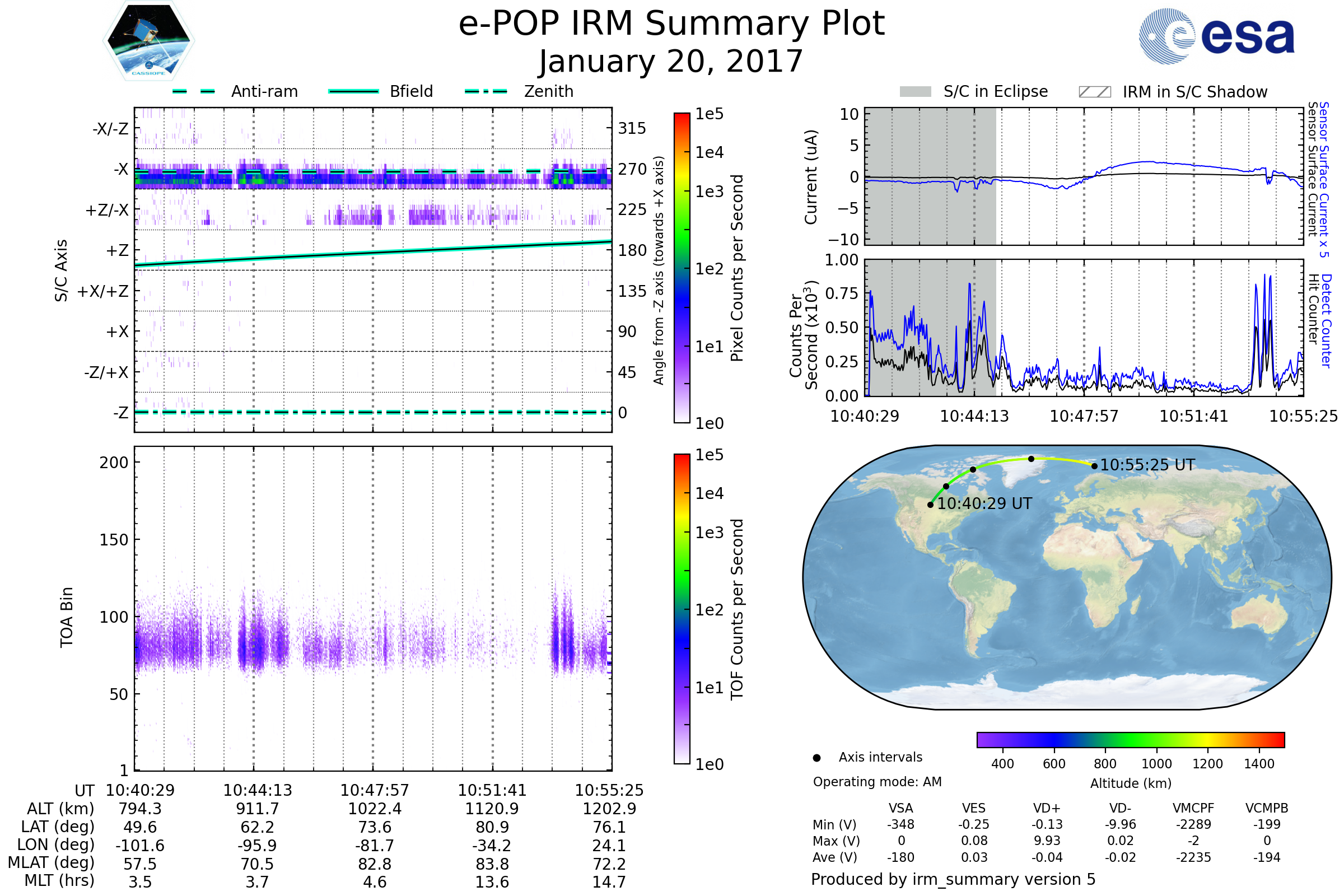Click the S/C in Eclipse gray swatch
This screenshot has height=896, width=1344.
915,92
